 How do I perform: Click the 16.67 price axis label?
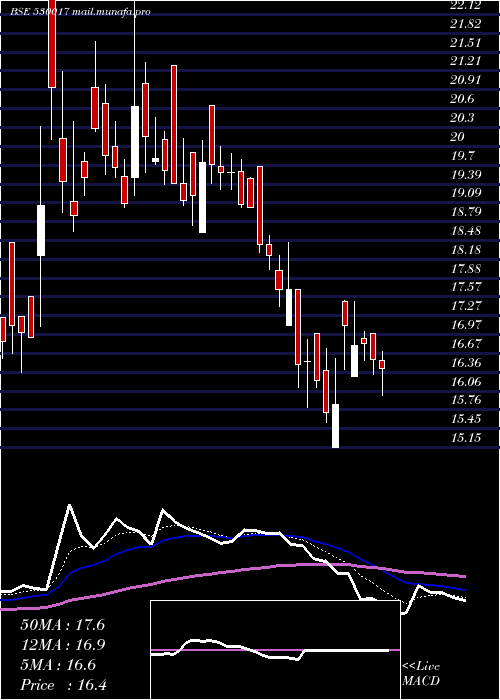(x=466, y=343)
